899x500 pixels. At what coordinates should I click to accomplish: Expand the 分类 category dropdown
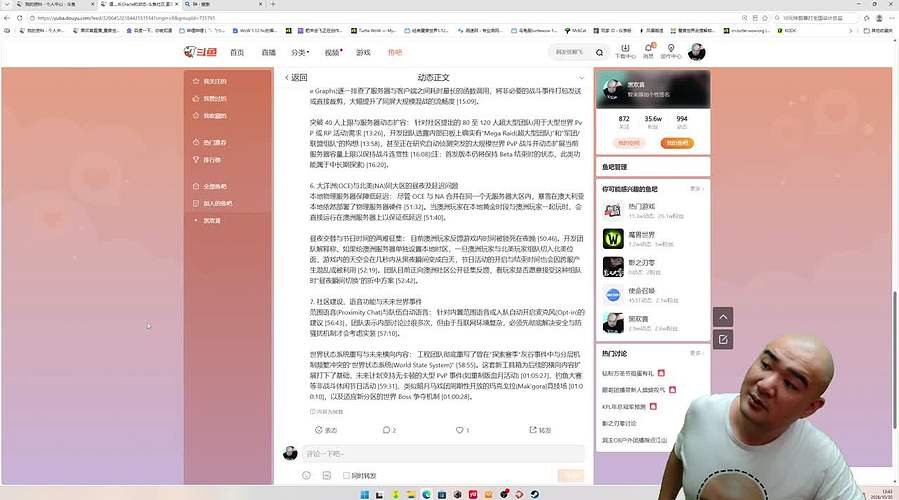(x=300, y=52)
